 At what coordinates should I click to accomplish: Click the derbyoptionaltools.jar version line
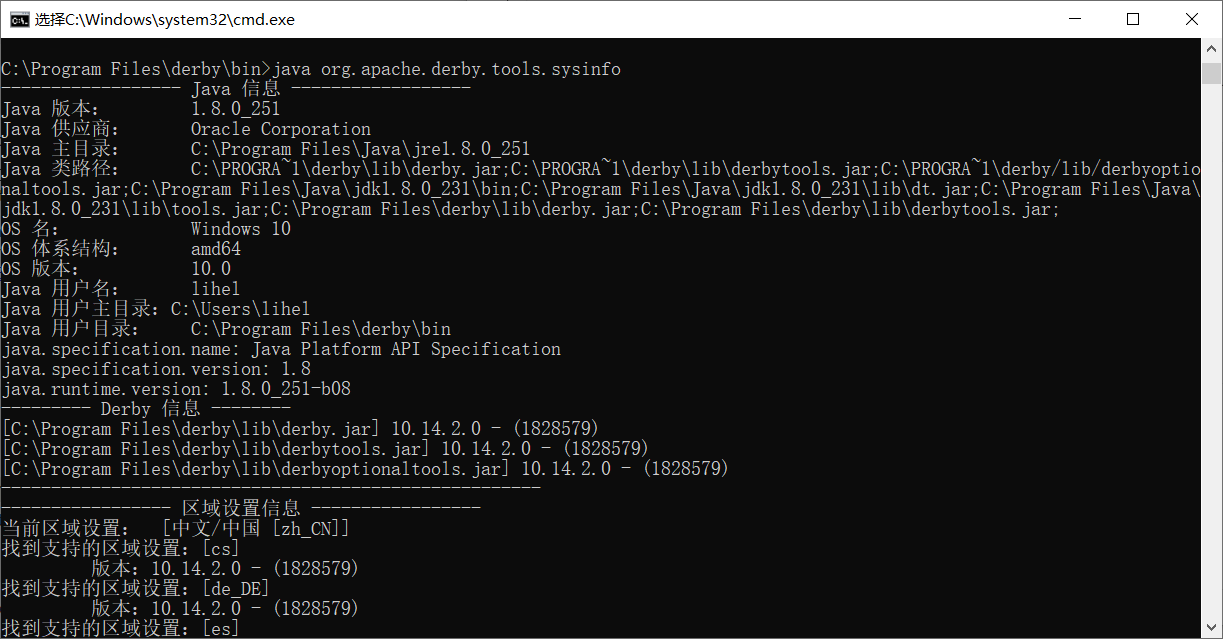[x=365, y=469]
